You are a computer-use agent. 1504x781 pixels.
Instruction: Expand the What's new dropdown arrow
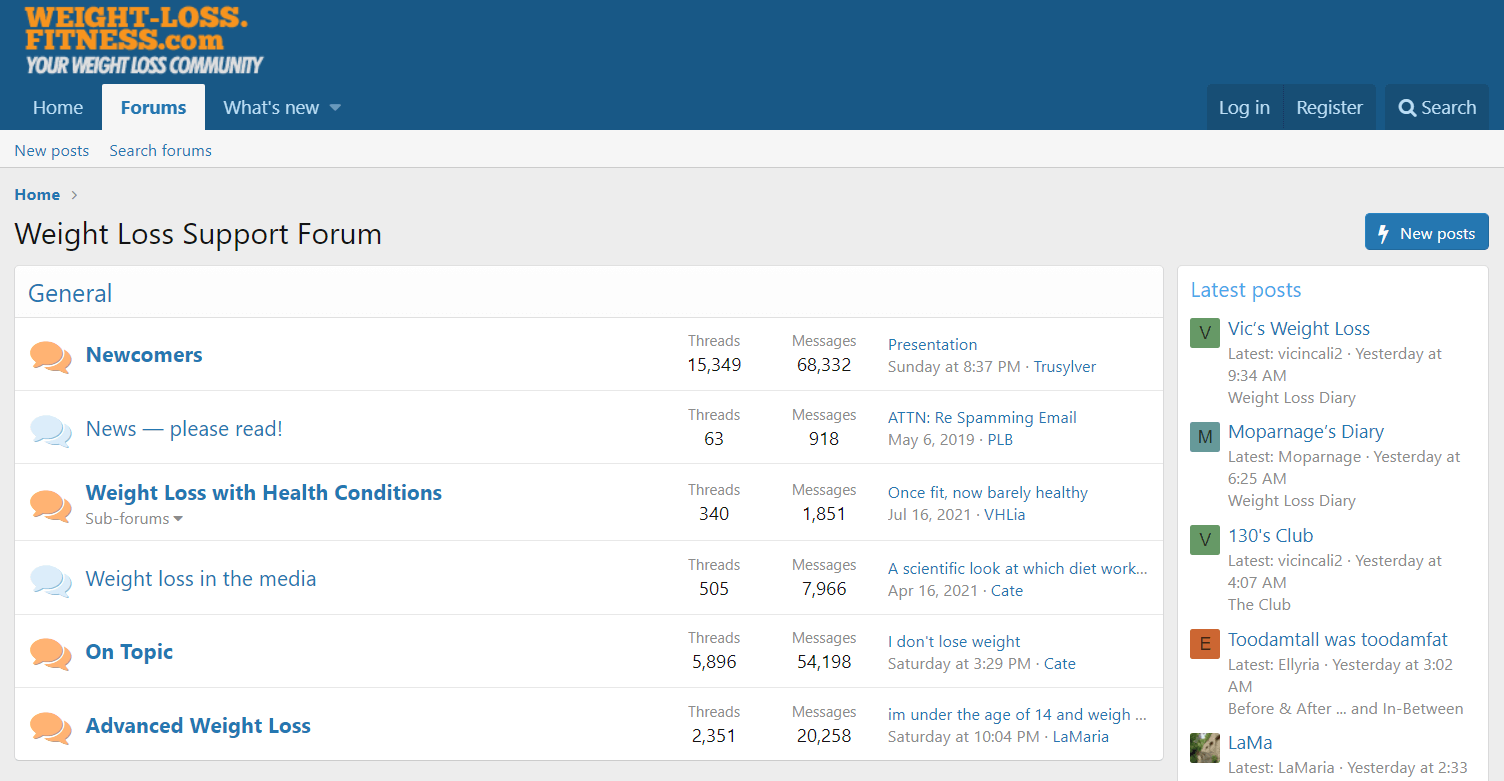[335, 108]
